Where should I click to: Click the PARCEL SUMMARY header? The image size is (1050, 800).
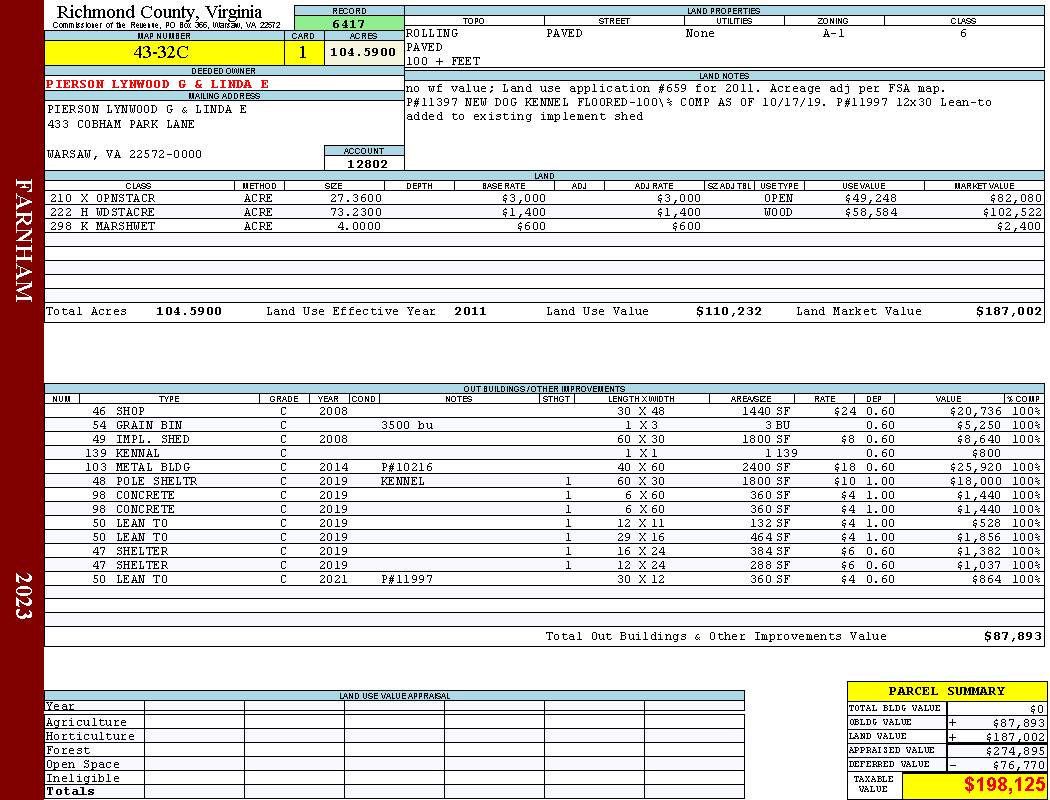pyautogui.click(x=946, y=691)
